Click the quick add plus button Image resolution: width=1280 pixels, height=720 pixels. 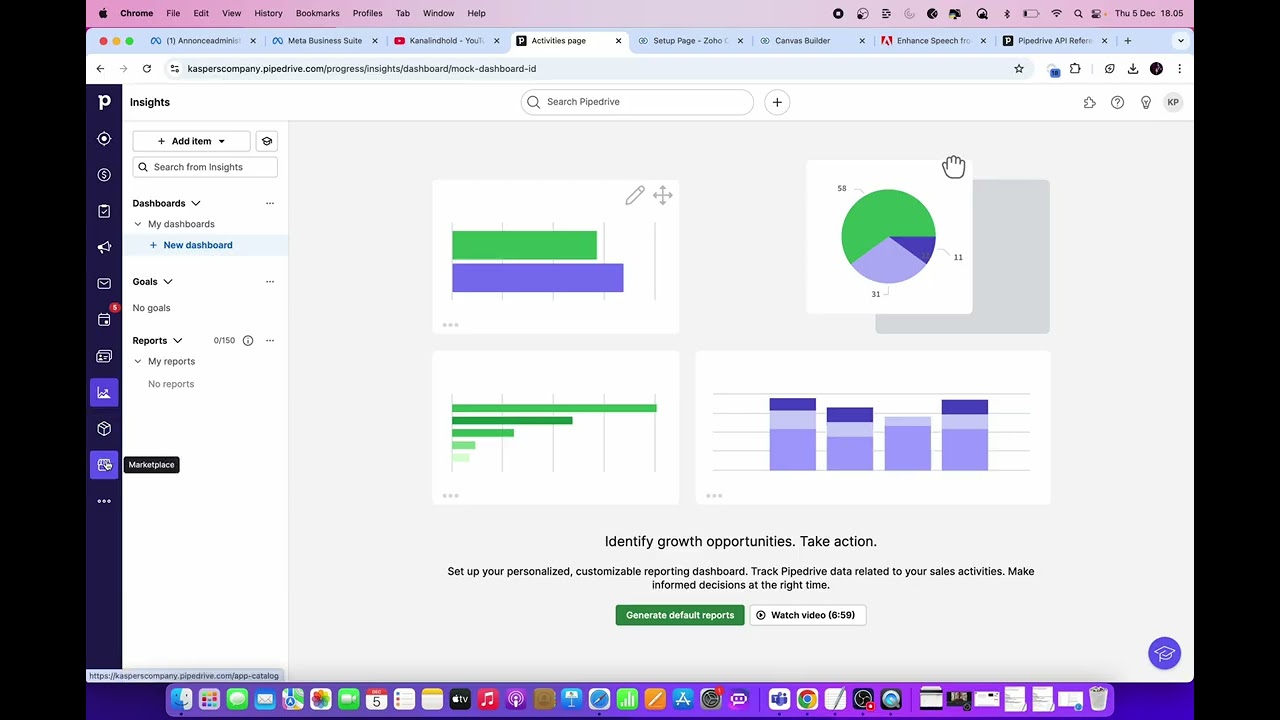coord(777,102)
